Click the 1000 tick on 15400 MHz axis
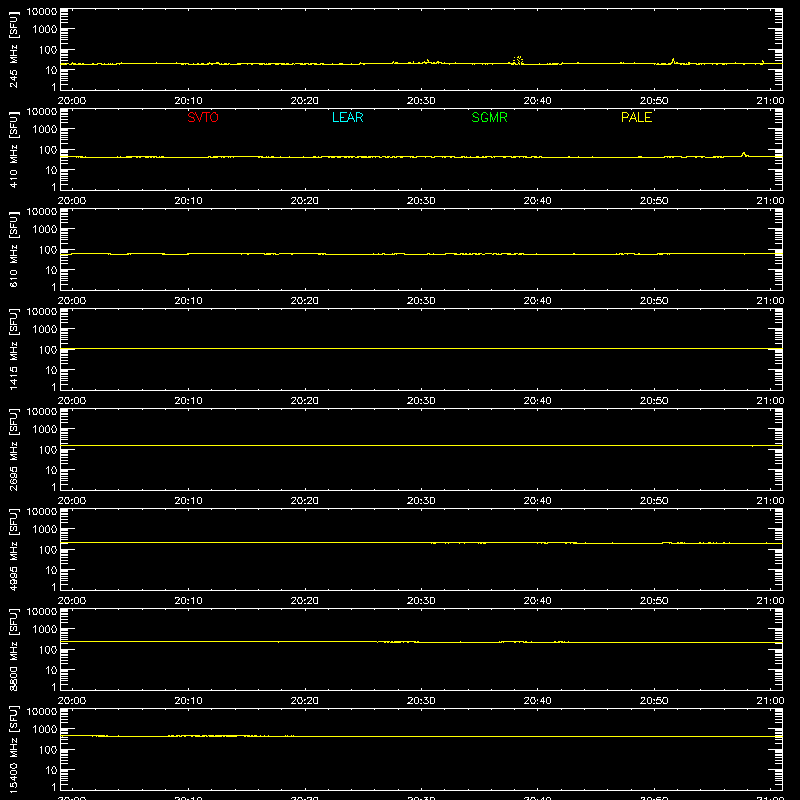 pos(45,730)
